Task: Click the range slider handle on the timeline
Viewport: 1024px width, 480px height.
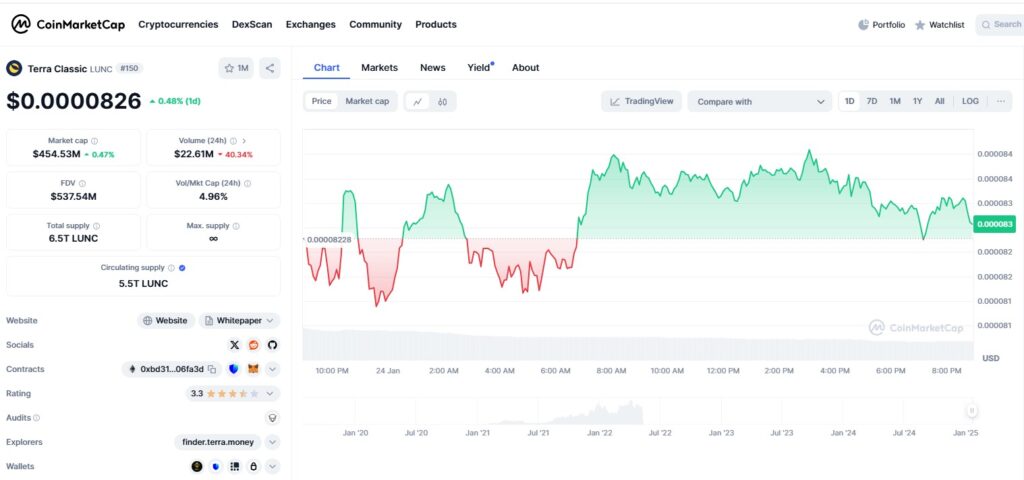Action: pos(971,411)
